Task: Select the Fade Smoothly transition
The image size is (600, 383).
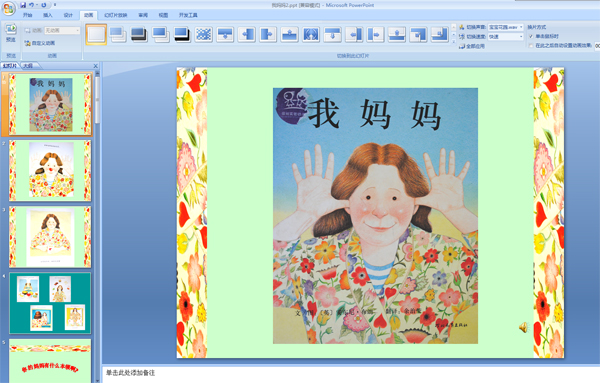Action: [118, 34]
